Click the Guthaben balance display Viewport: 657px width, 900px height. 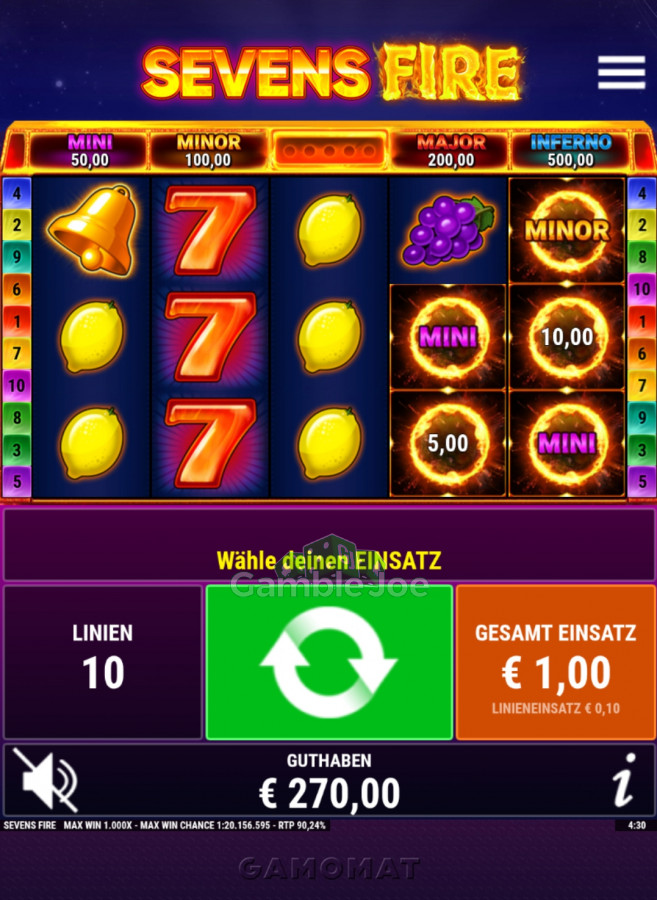pos(329,781)
